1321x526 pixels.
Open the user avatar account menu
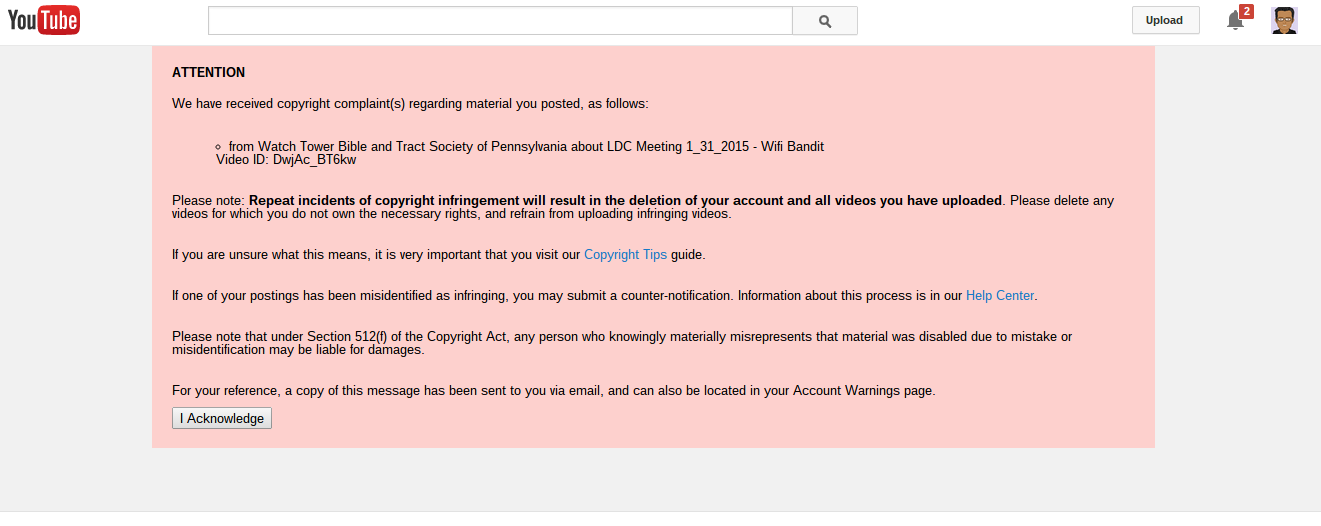1284,20
